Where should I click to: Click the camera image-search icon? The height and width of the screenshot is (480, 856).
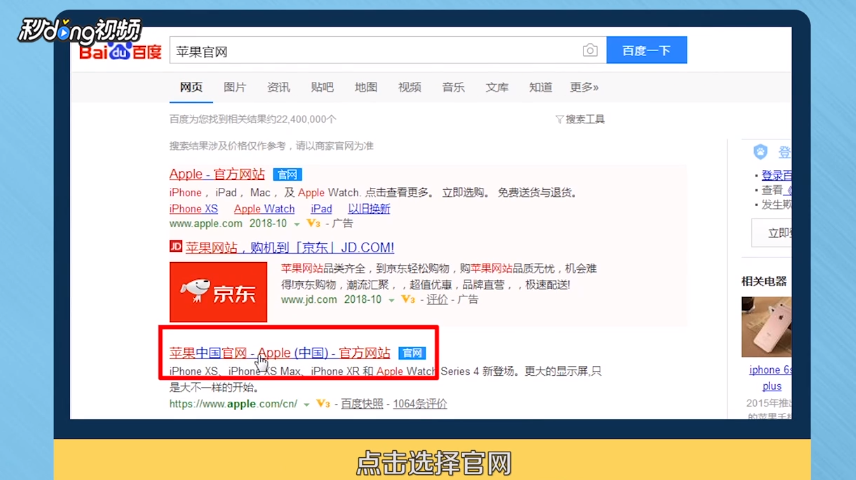(x=590, y=50)
